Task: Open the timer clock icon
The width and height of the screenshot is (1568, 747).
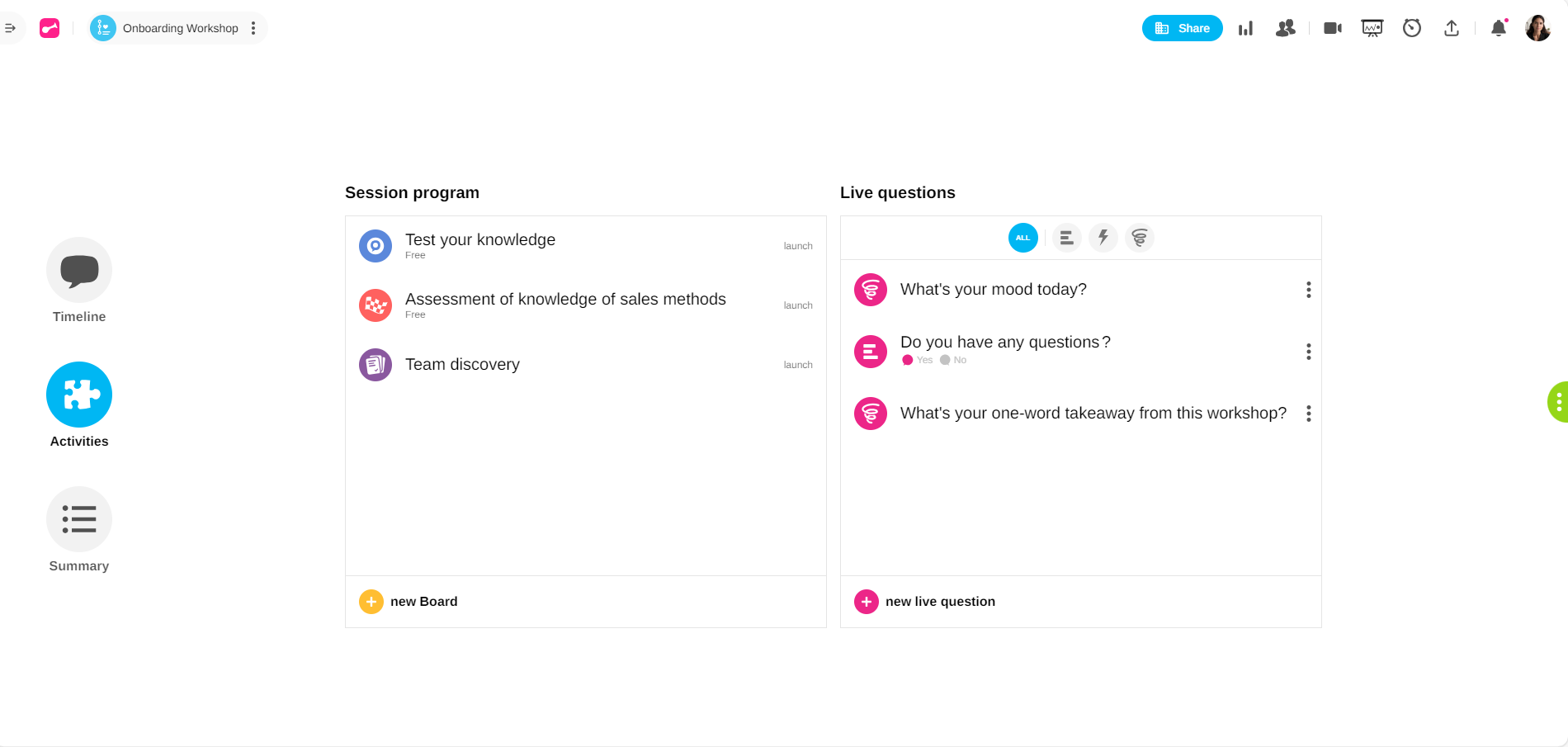Action: tap(1412, 28)
